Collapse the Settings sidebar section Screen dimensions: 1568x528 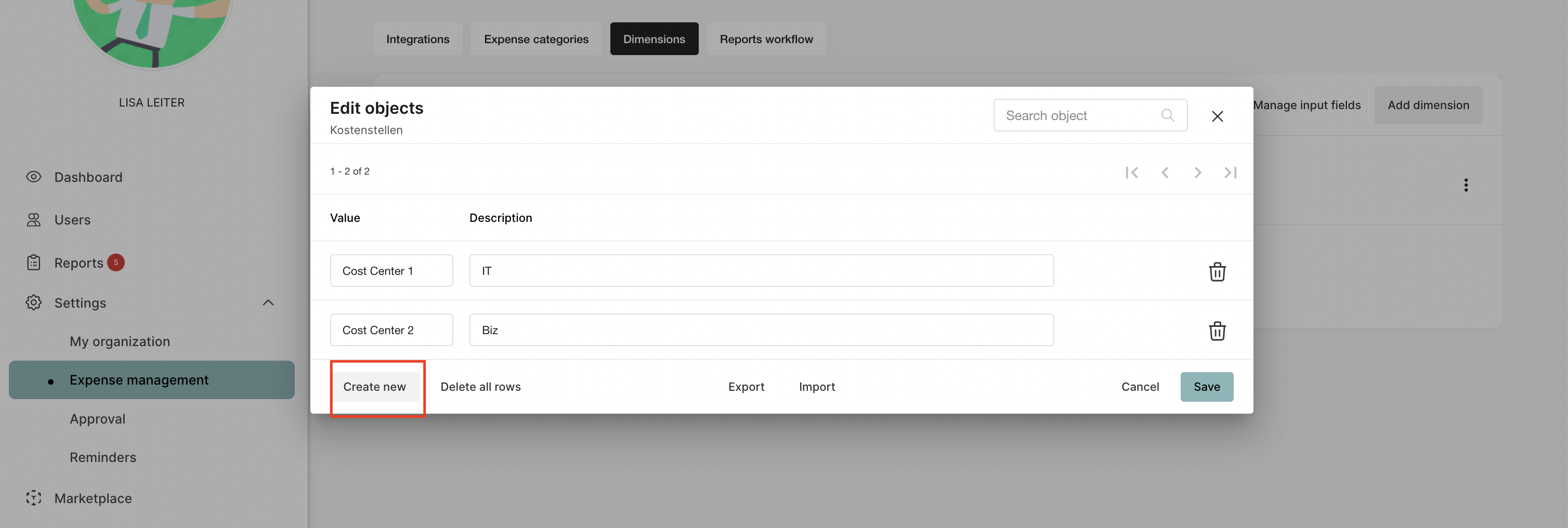268,302
